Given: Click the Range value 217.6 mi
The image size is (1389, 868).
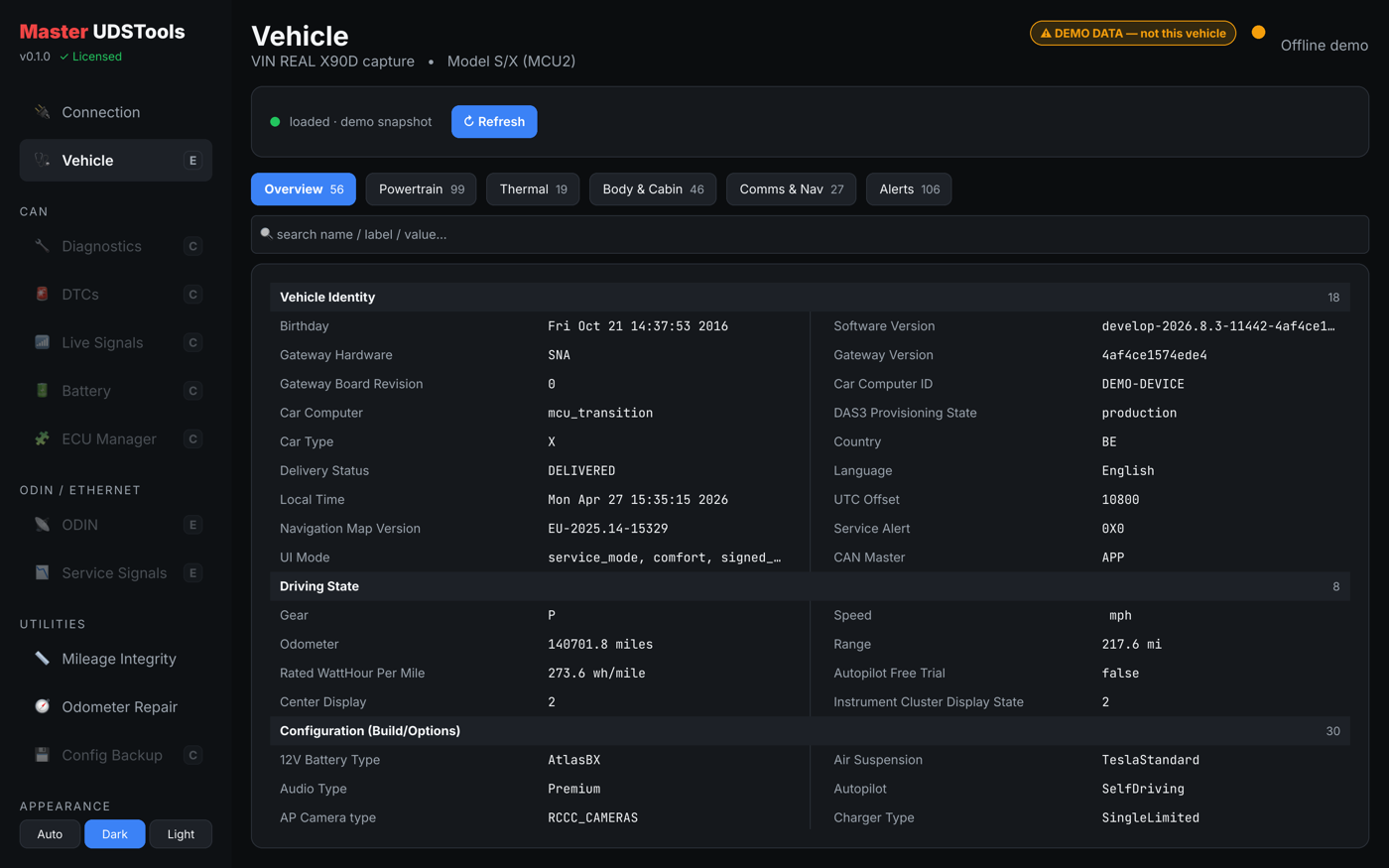Looking at the screenshot, I should (1132, 645).
